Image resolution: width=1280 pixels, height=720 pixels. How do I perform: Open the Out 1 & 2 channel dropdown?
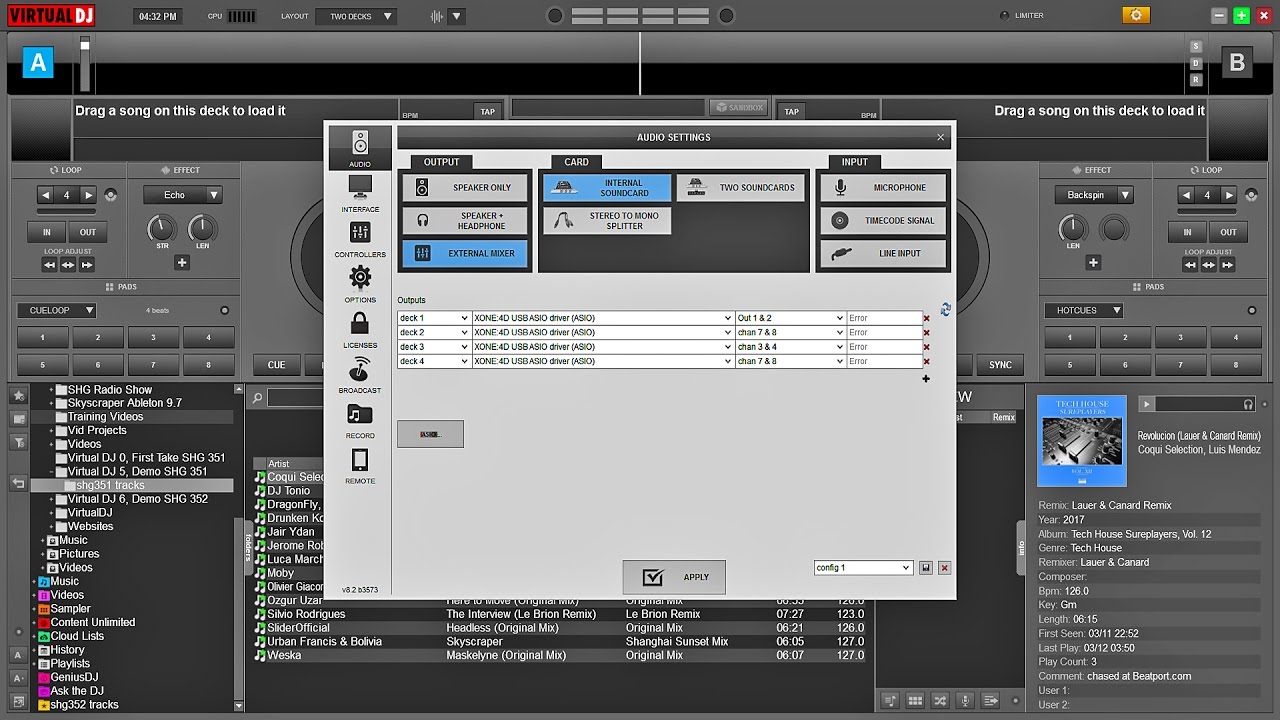pyautogui.click(x=791, y=318)
